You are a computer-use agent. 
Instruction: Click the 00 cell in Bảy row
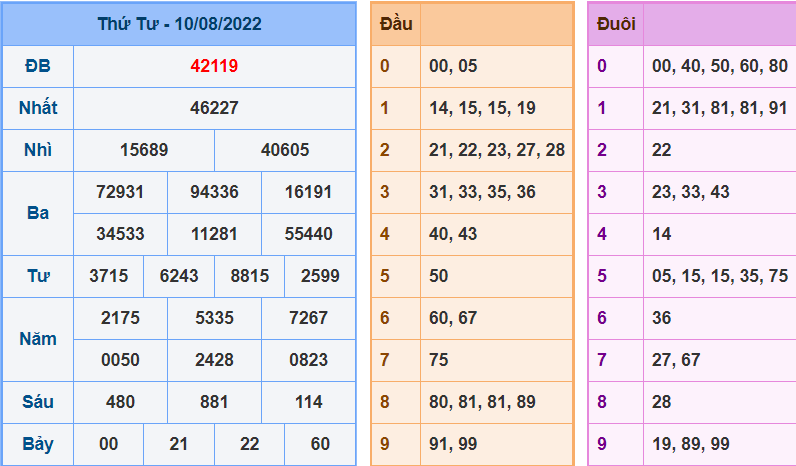(109, 444)
